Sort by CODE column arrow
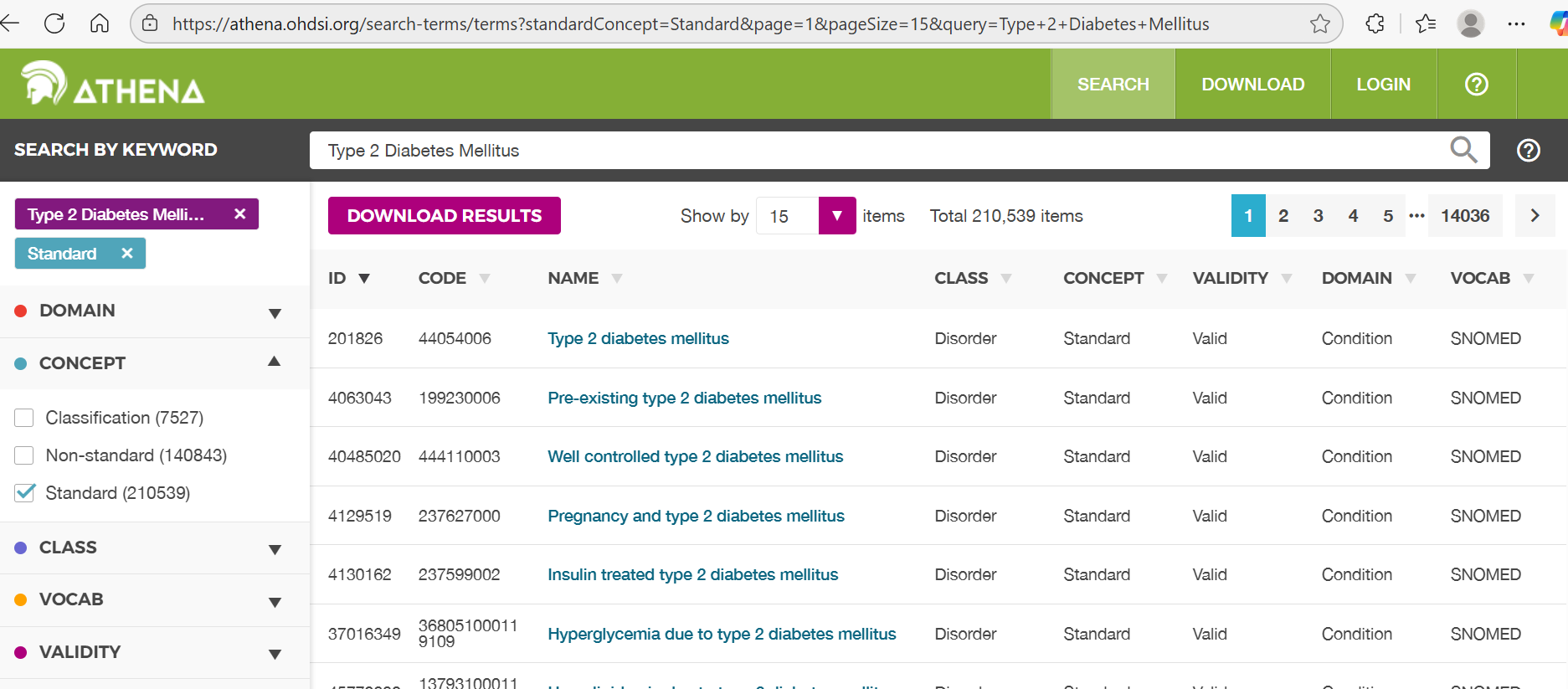 (485, 279)
